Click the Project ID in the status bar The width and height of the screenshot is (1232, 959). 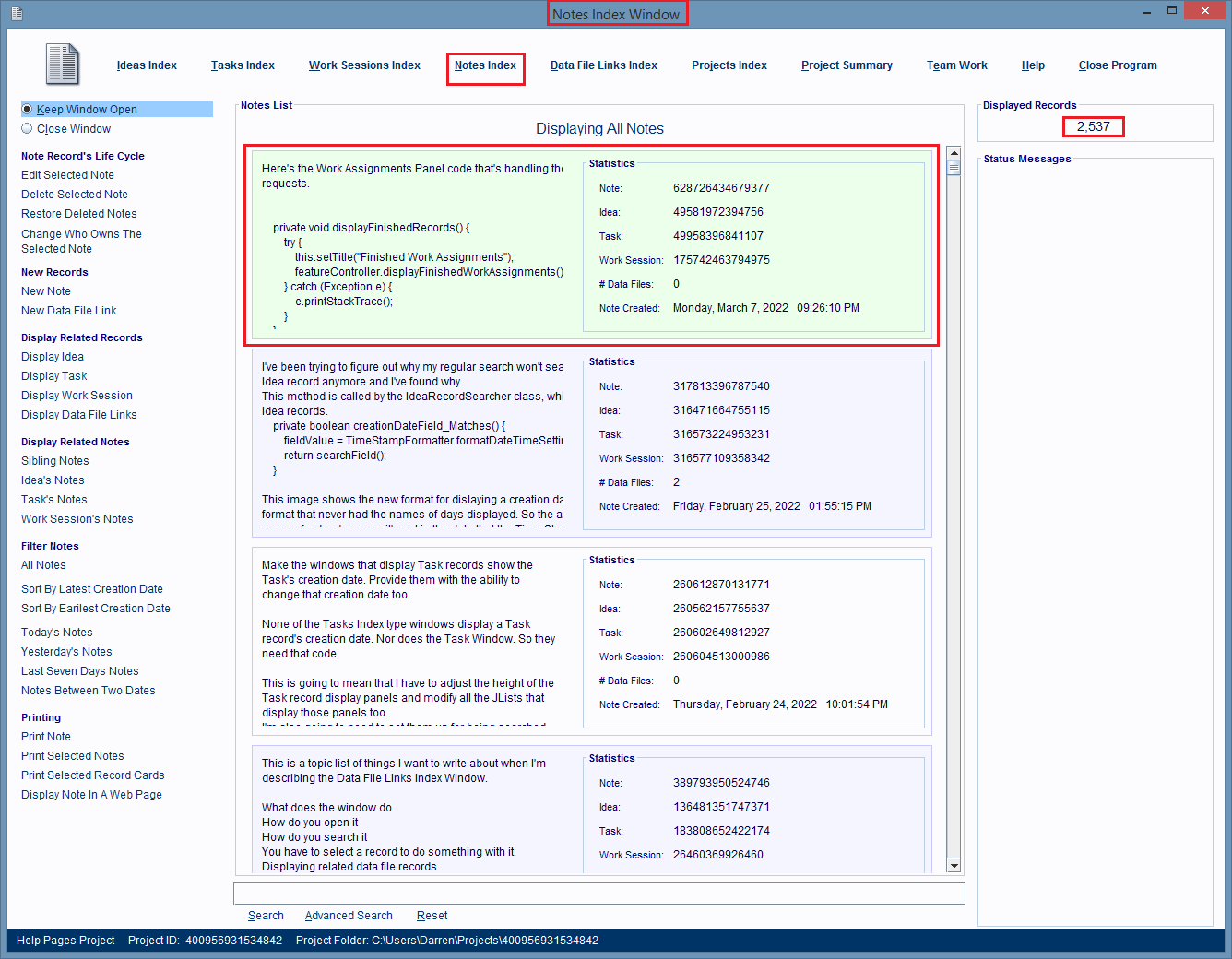205,941
